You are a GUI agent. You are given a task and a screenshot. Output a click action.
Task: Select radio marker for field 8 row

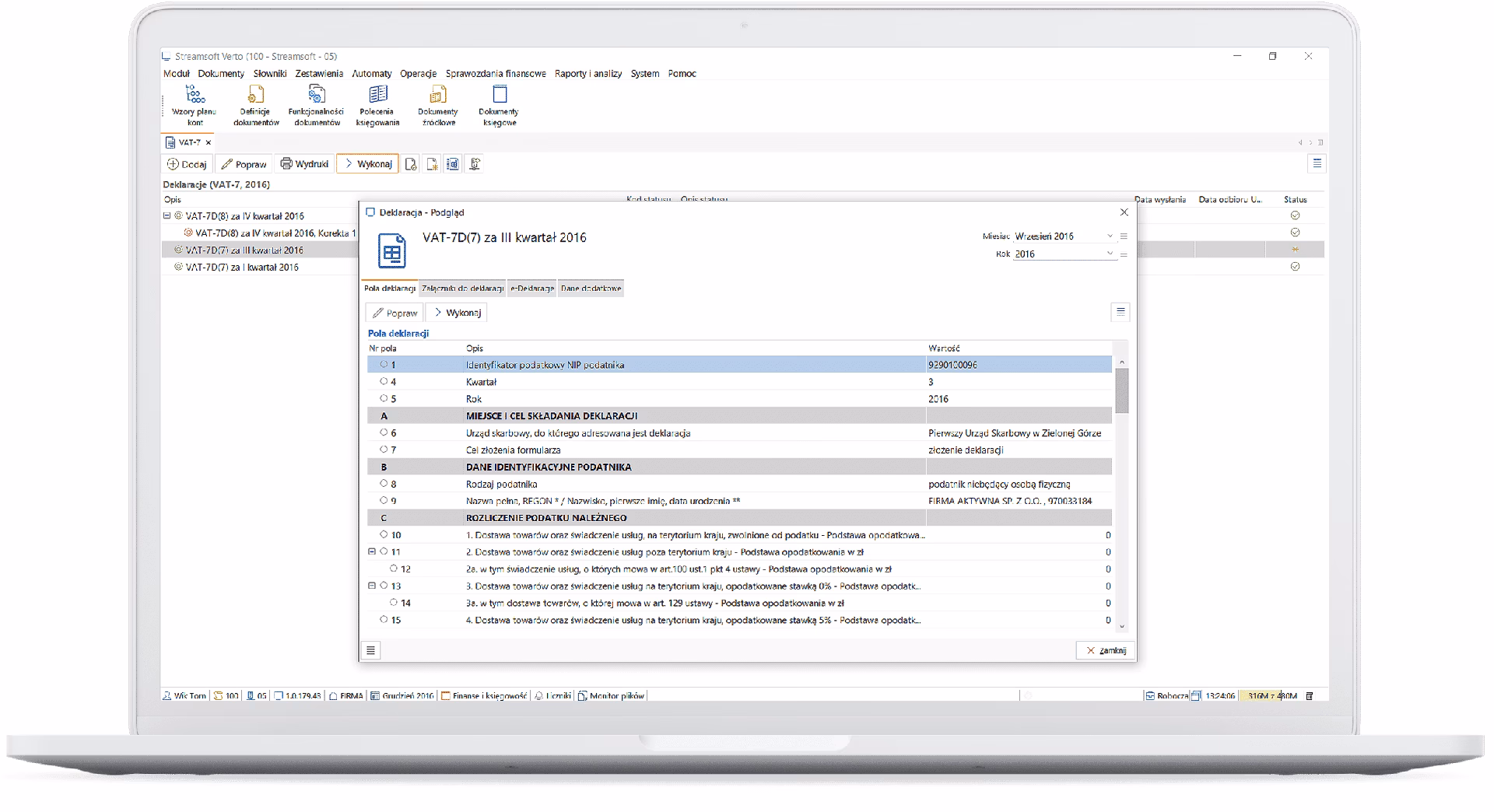pos(384,484)
